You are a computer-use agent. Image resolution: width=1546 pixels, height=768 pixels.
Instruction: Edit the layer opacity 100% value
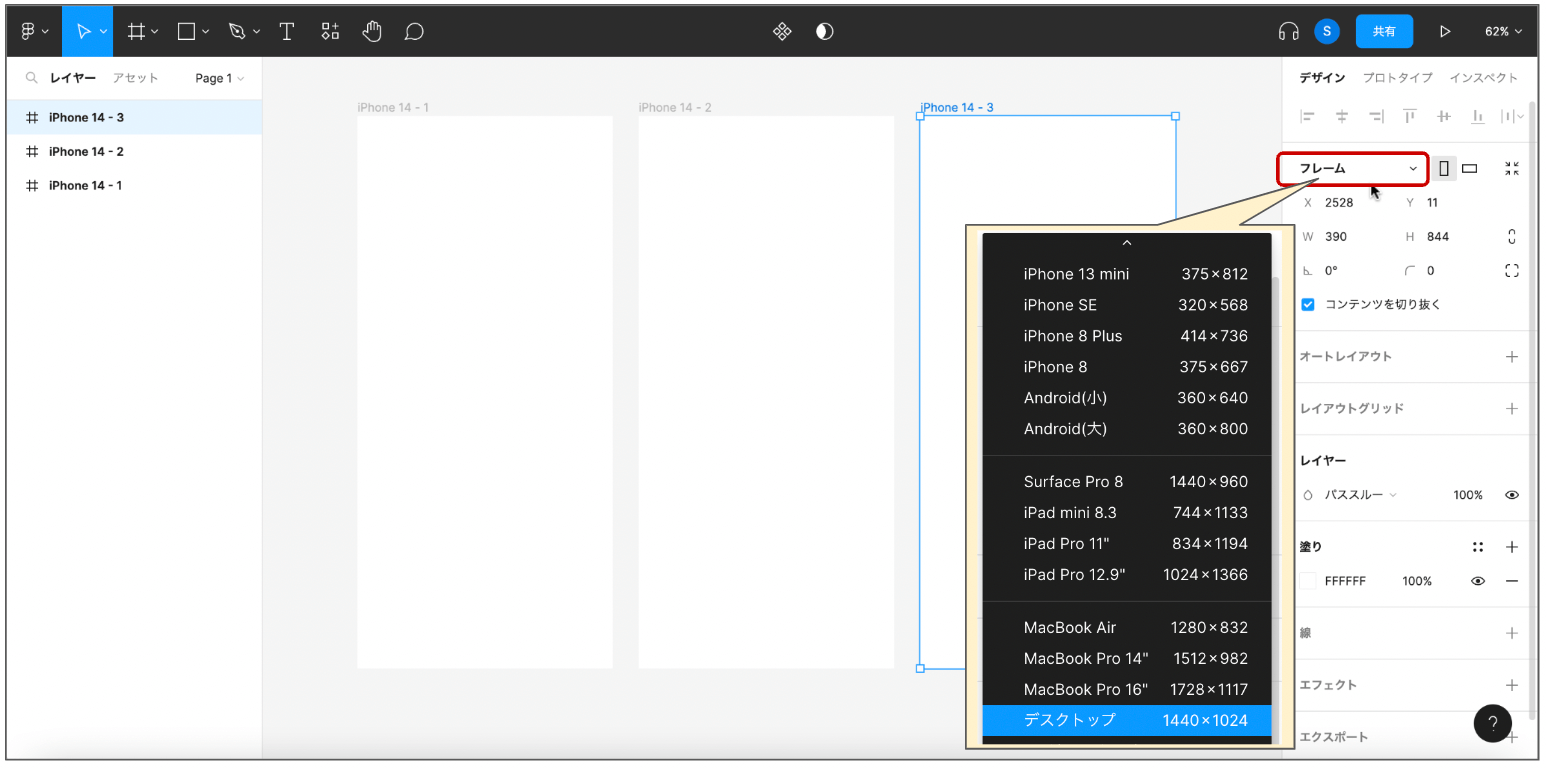1468,495
